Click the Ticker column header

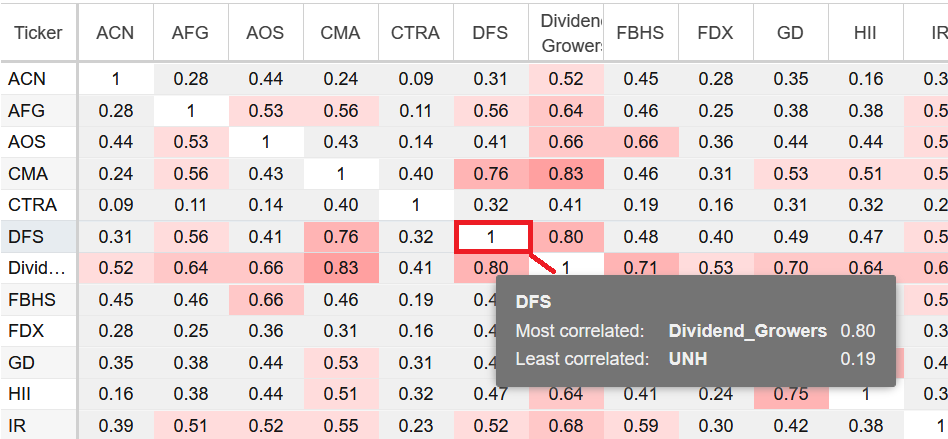pos(38,32)
